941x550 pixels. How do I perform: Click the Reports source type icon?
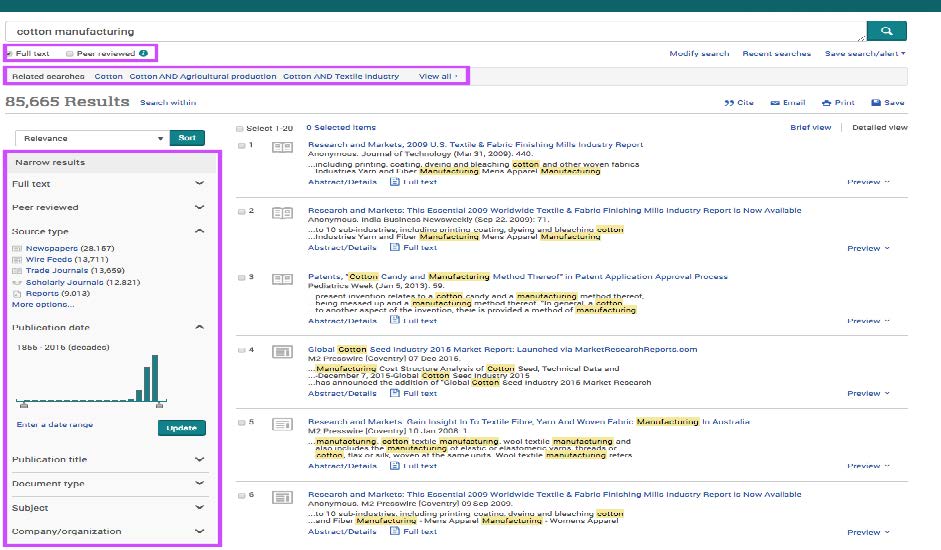pyautogui.click(x=17, y=294)
